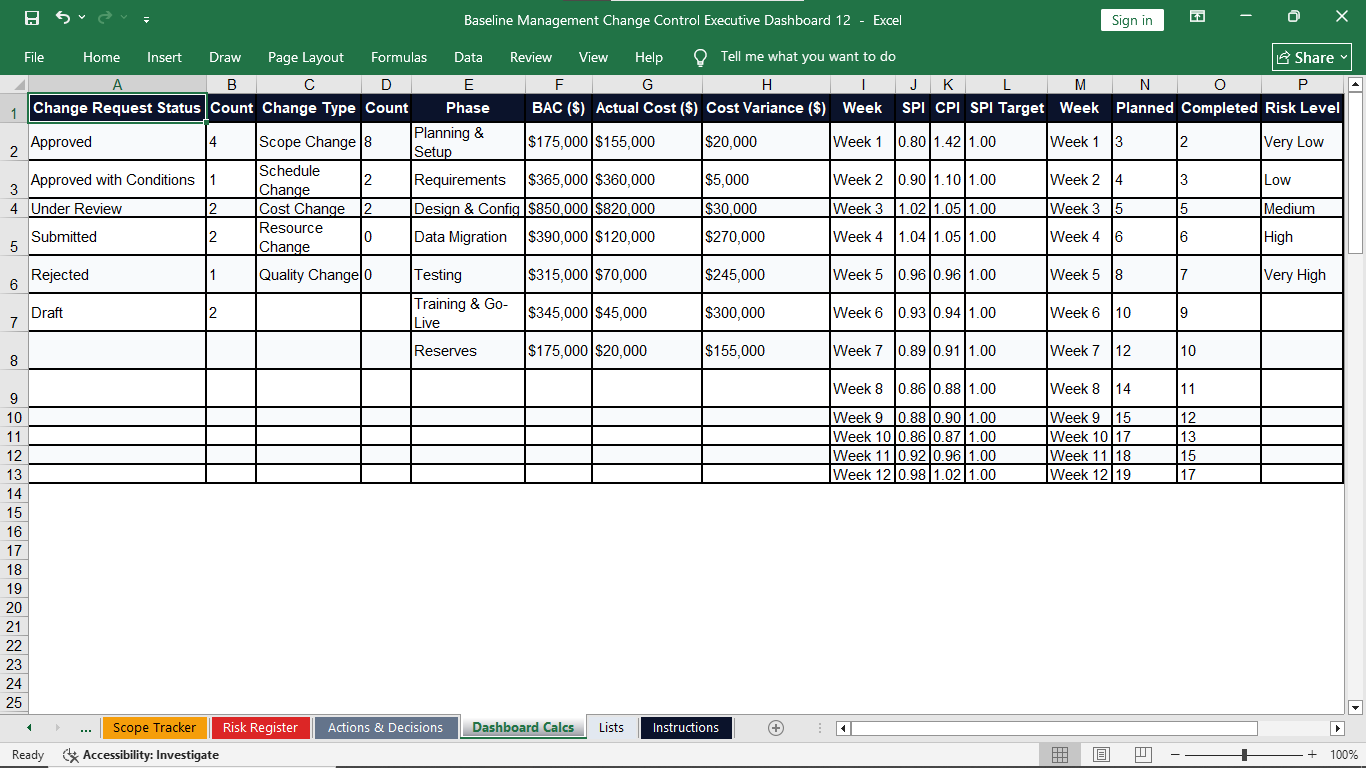1366x768 pixels.
Task: Switch to the Home ribbon tab
Action: pyautogui.click(x=101, y=57)
